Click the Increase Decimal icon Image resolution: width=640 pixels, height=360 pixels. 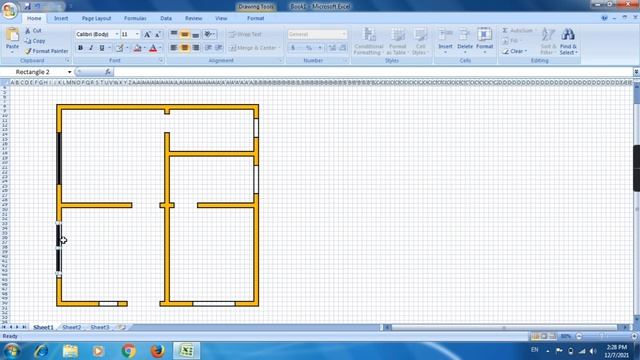(332, 48)
